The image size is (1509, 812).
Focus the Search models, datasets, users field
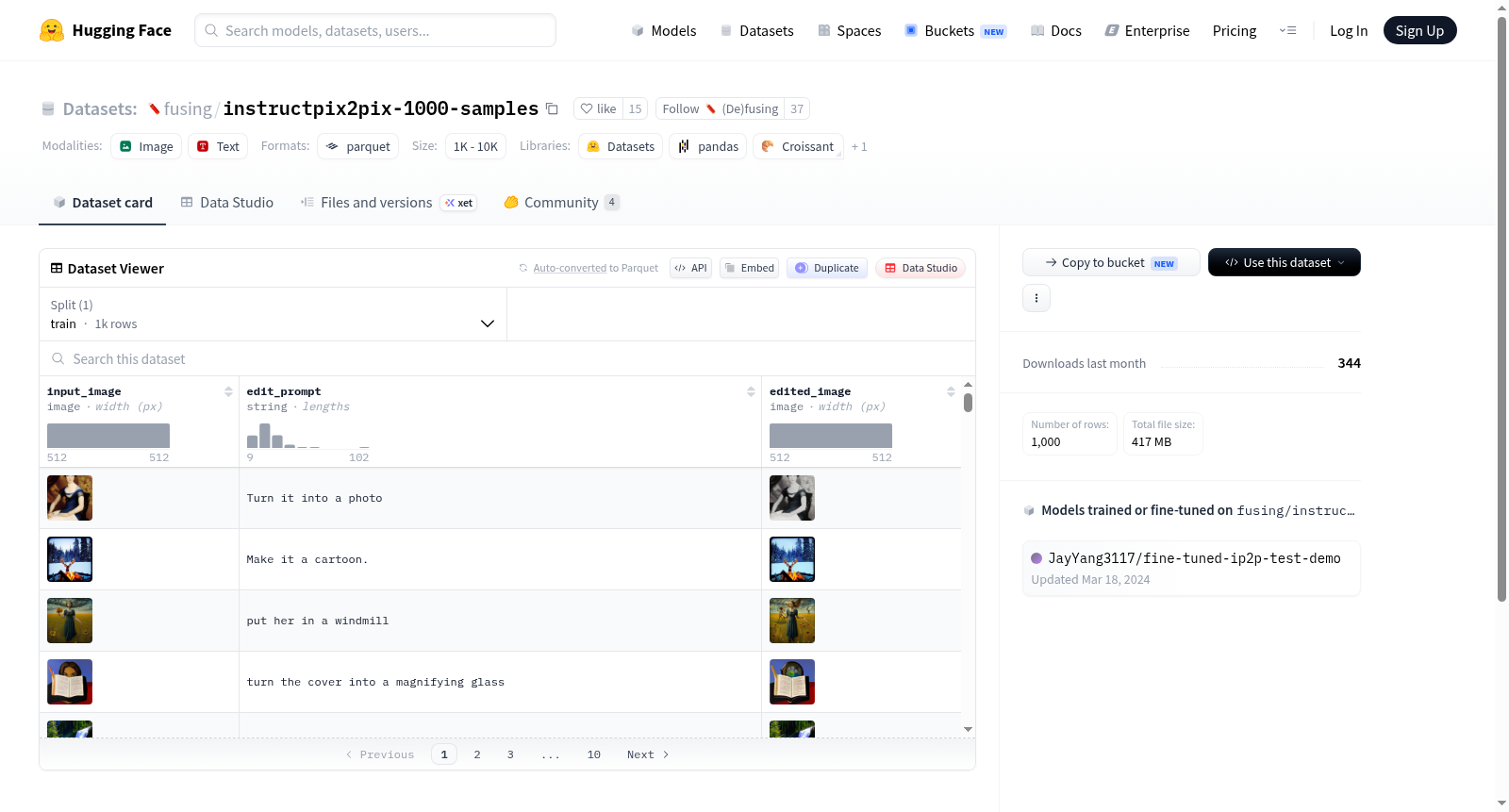pyautogui.click(x=375, y=30)
